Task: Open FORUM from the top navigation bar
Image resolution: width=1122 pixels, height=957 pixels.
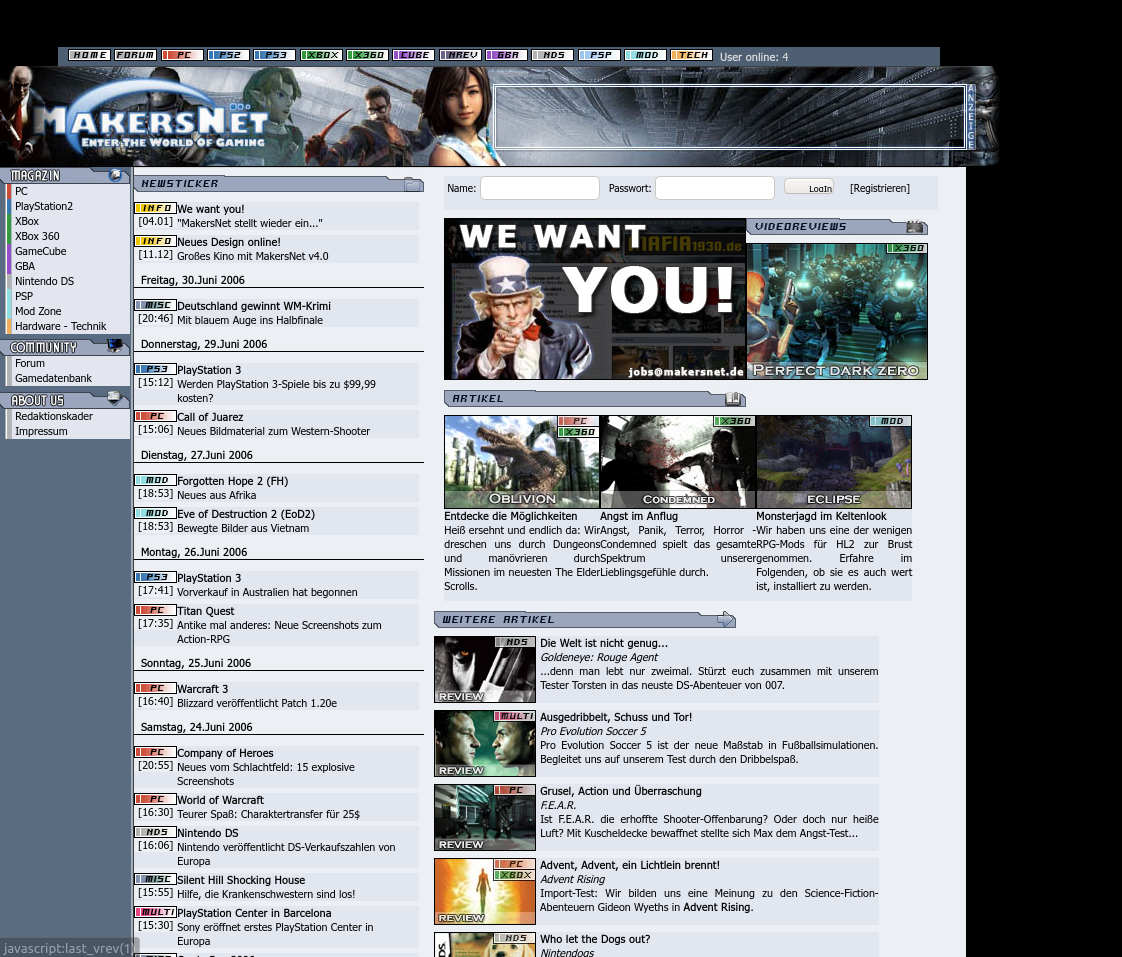Action: coord(135,56)
